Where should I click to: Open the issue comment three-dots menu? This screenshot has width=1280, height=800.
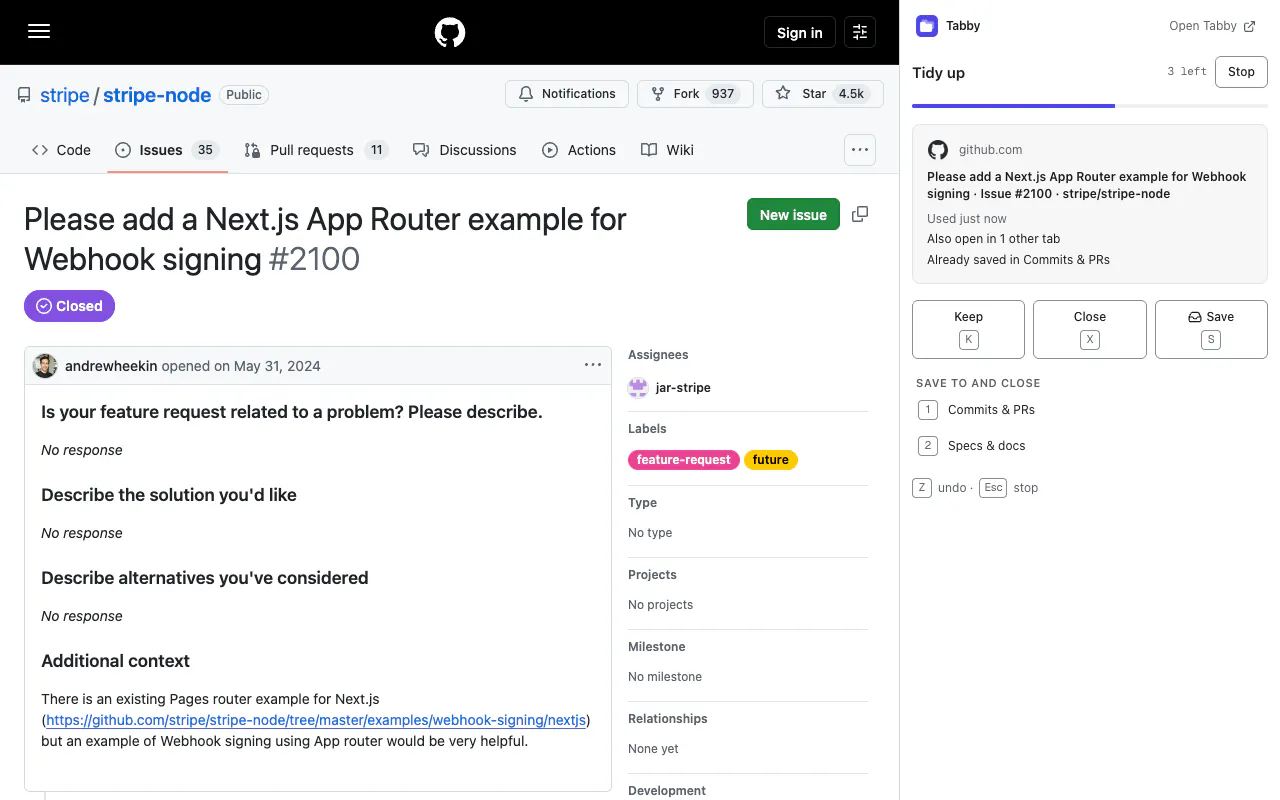593,366
